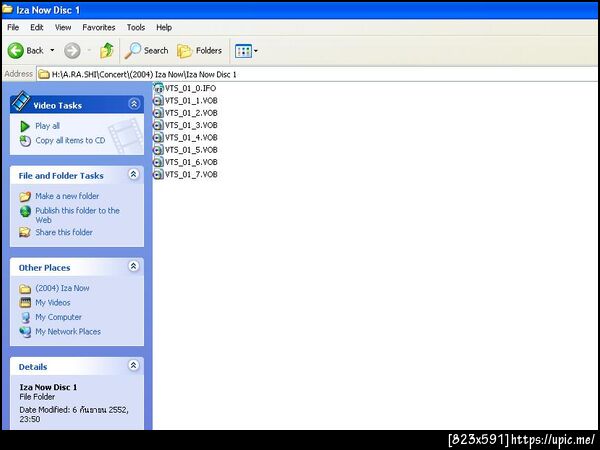The height and width of the screenshot is (450, 600).
Task: Click the VTS_01_1.VOB file icon
Action: 158,101
